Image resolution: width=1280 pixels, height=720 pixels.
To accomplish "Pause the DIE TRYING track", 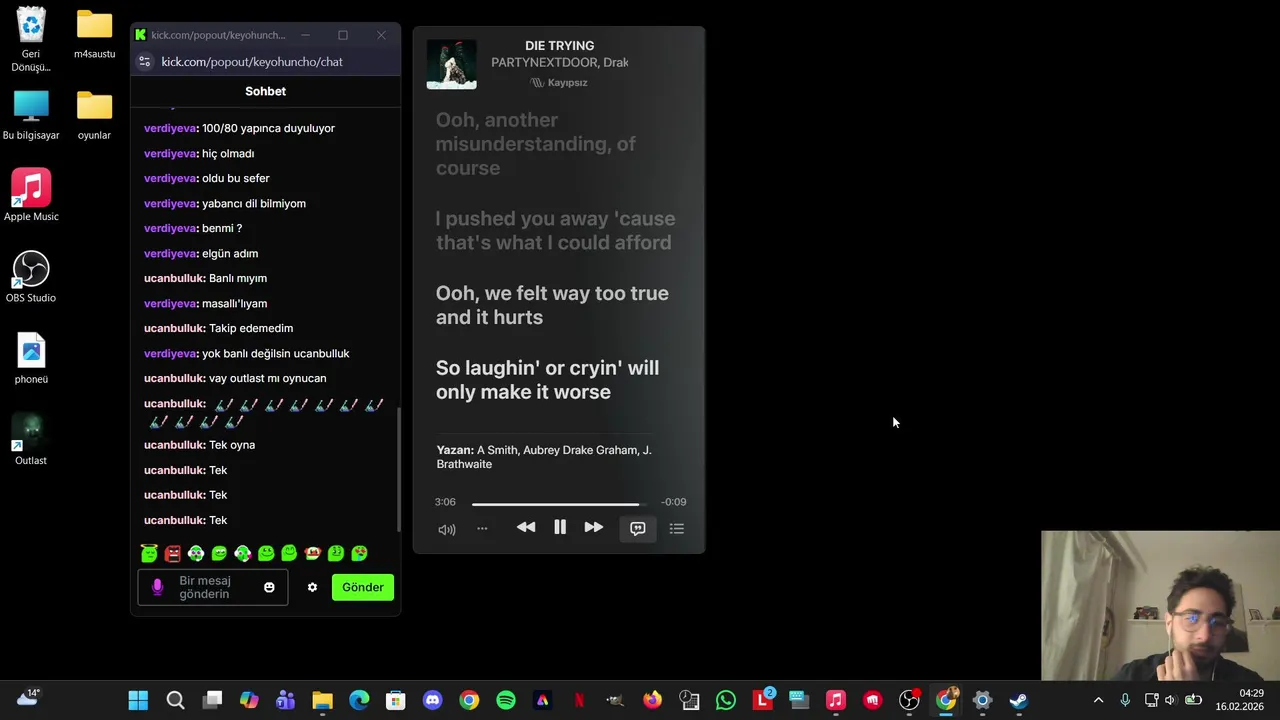I will coord(560,527).
